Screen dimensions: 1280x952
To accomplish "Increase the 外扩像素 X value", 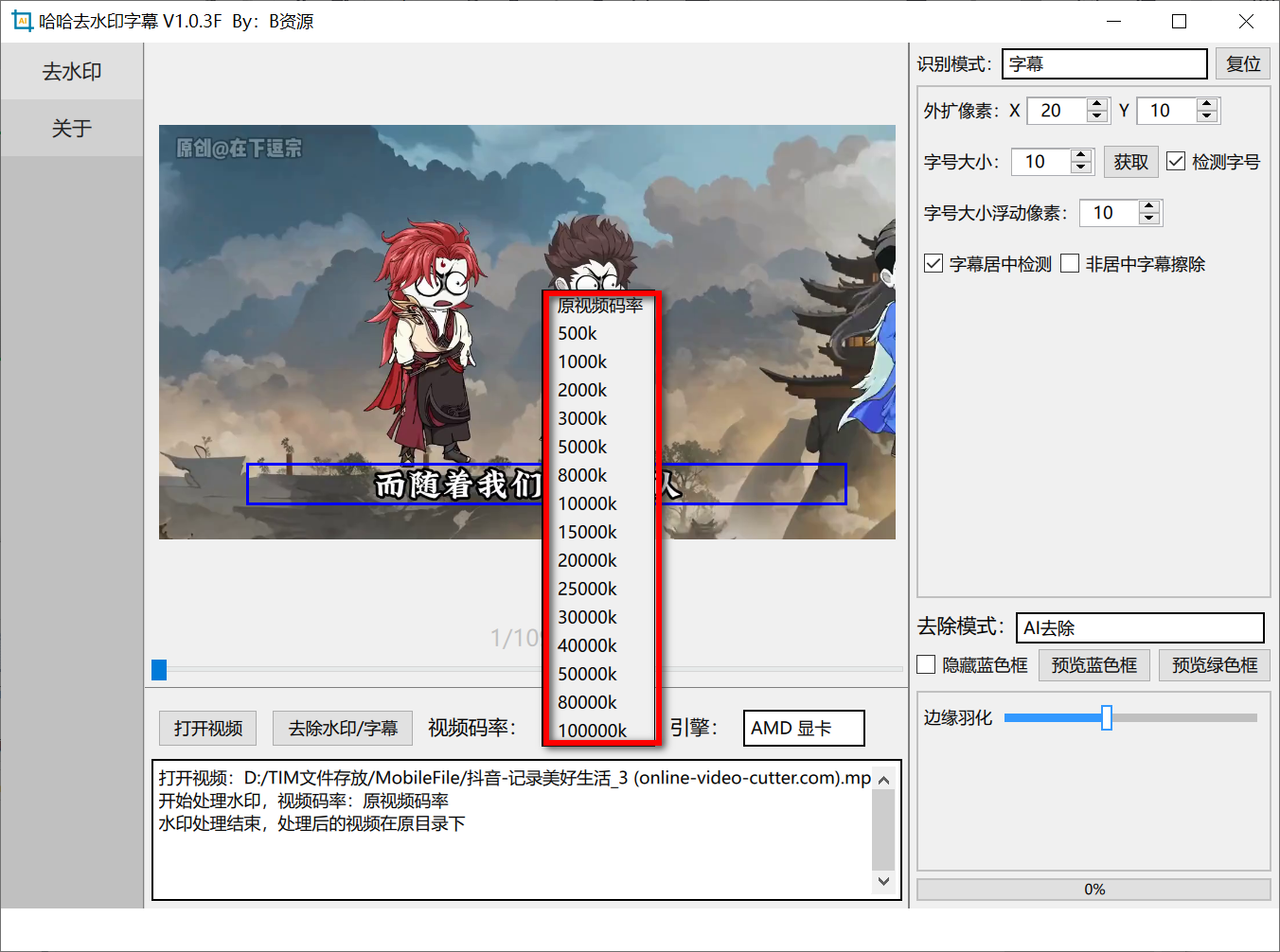I will coord(1097,104).
